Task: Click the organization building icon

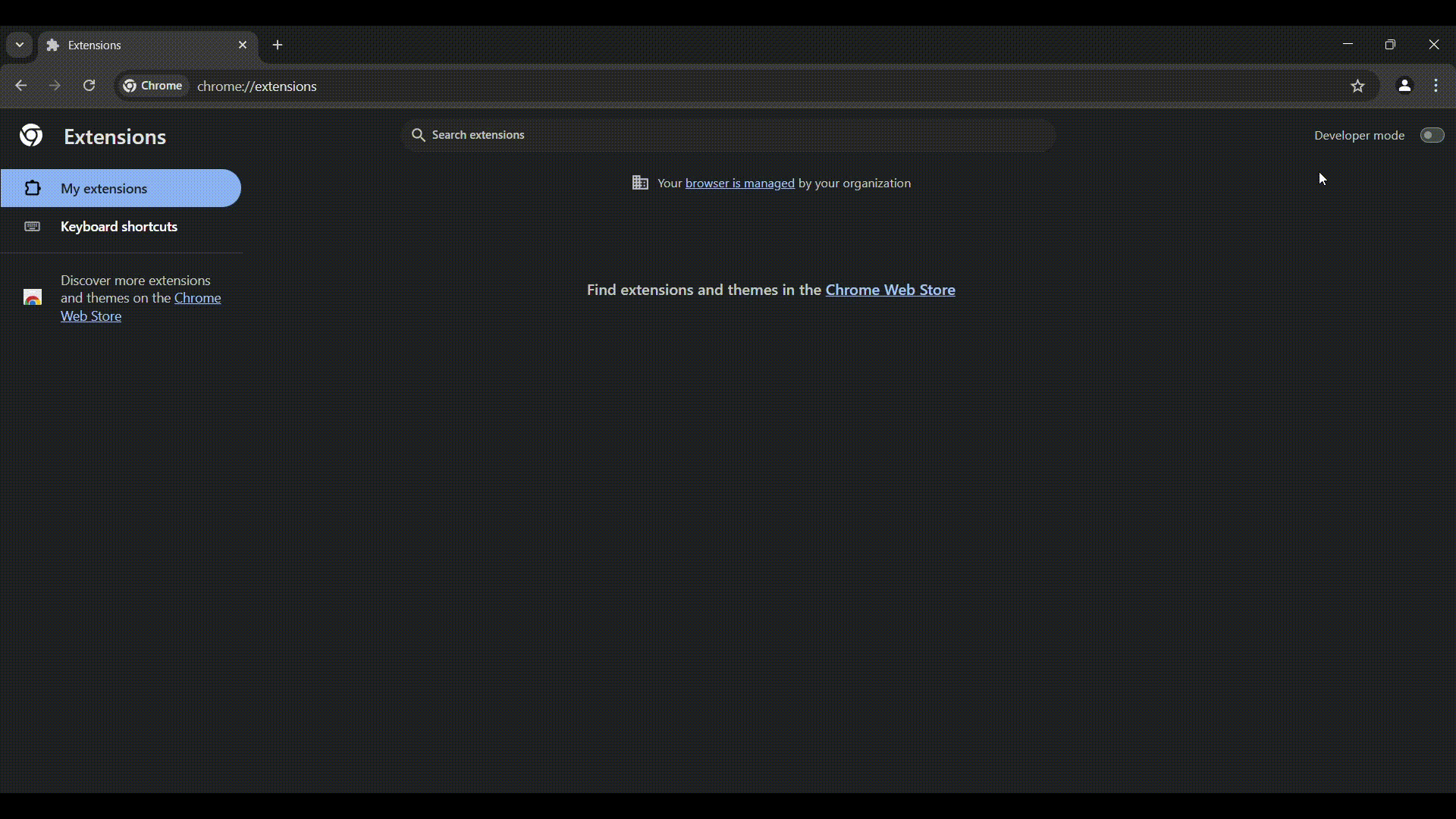Action: 640,183
